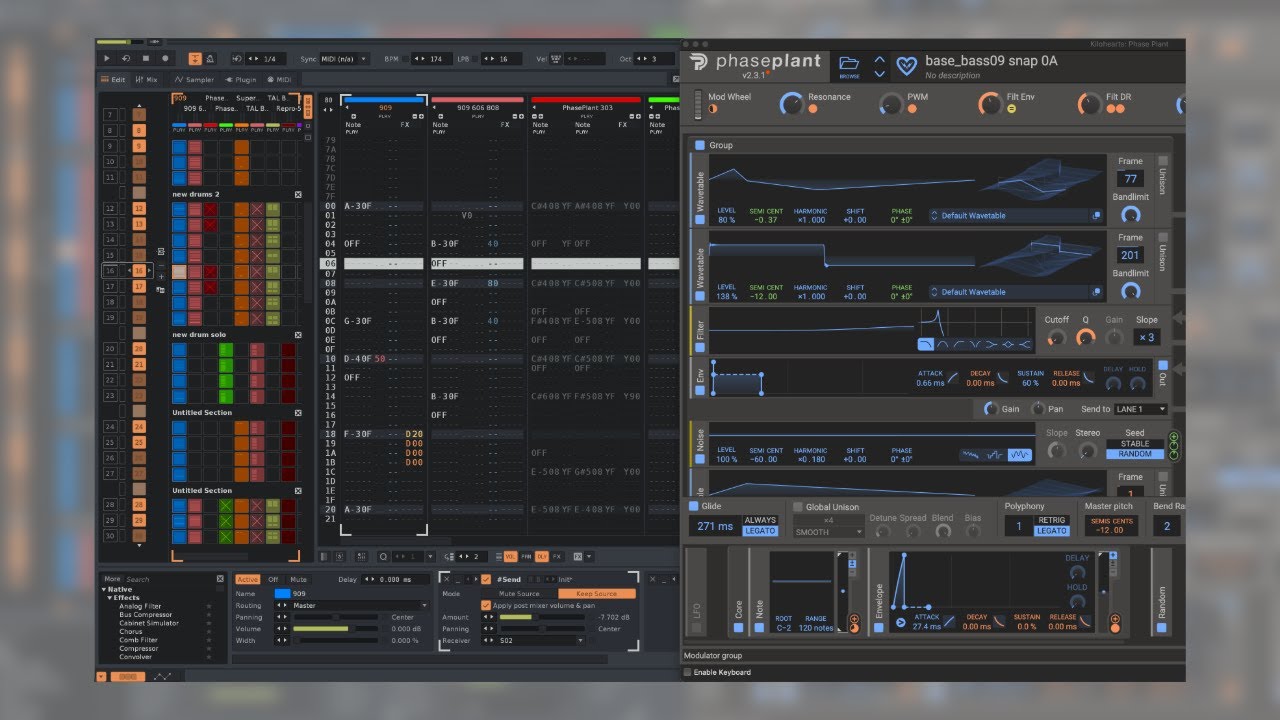Select Analog Filter in effects list
The image size is (1280, 720).
tap(140, 606)
